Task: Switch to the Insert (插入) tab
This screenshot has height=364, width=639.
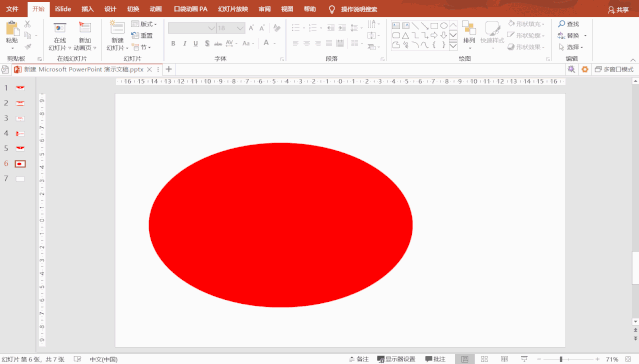Action: coord(87,9)
